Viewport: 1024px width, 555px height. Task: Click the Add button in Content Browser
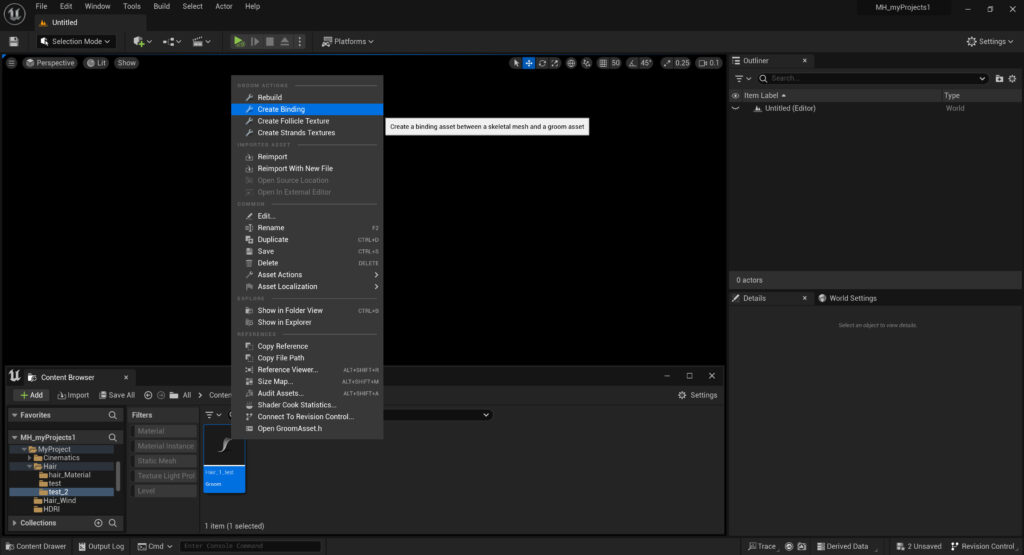click(31, 395)
